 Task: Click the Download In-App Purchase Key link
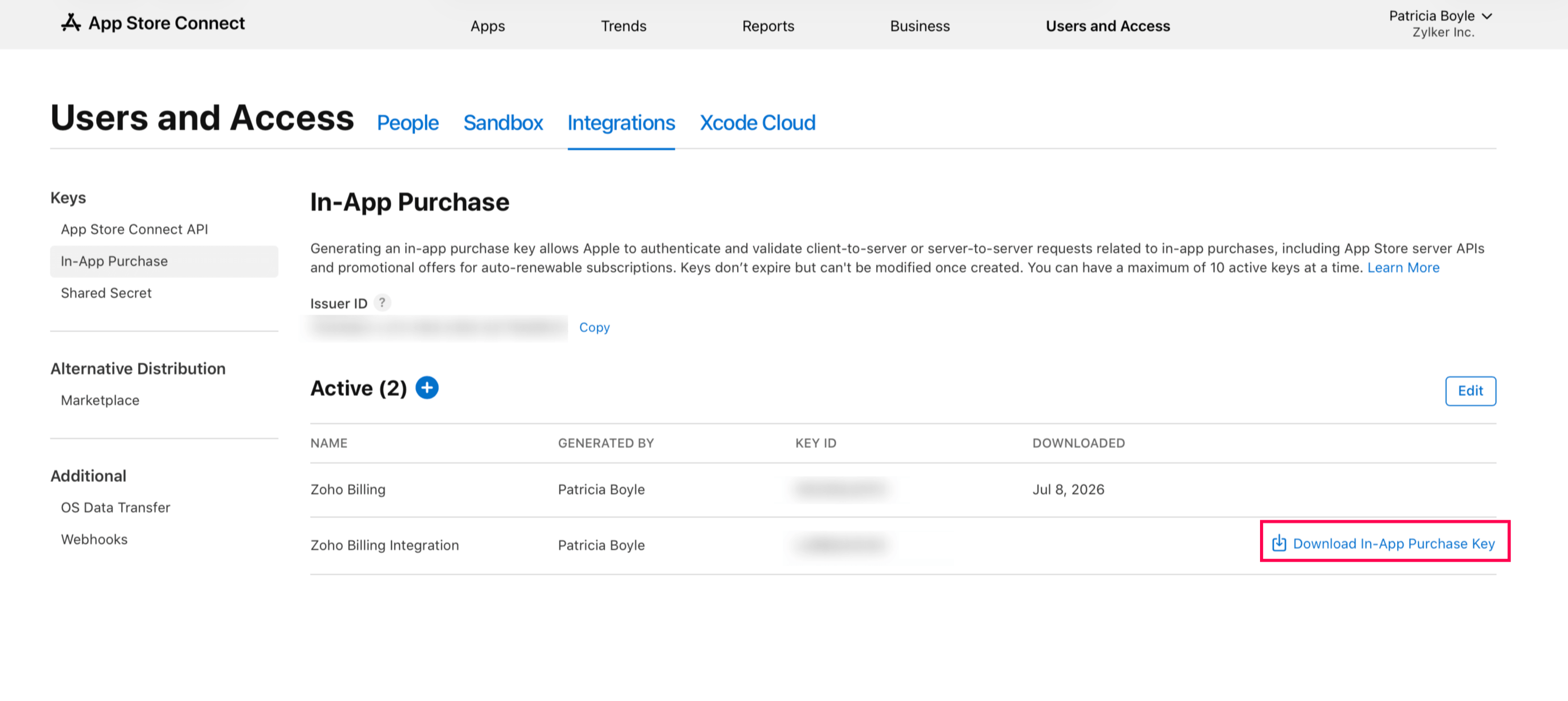(x=1384, y=543)
